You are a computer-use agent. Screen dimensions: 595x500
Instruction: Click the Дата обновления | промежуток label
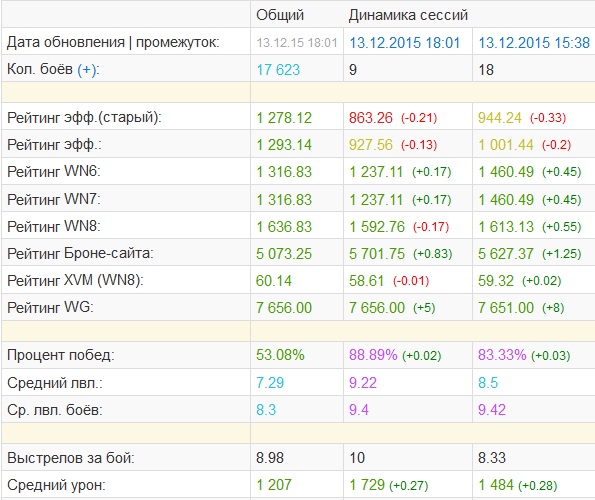113,42
